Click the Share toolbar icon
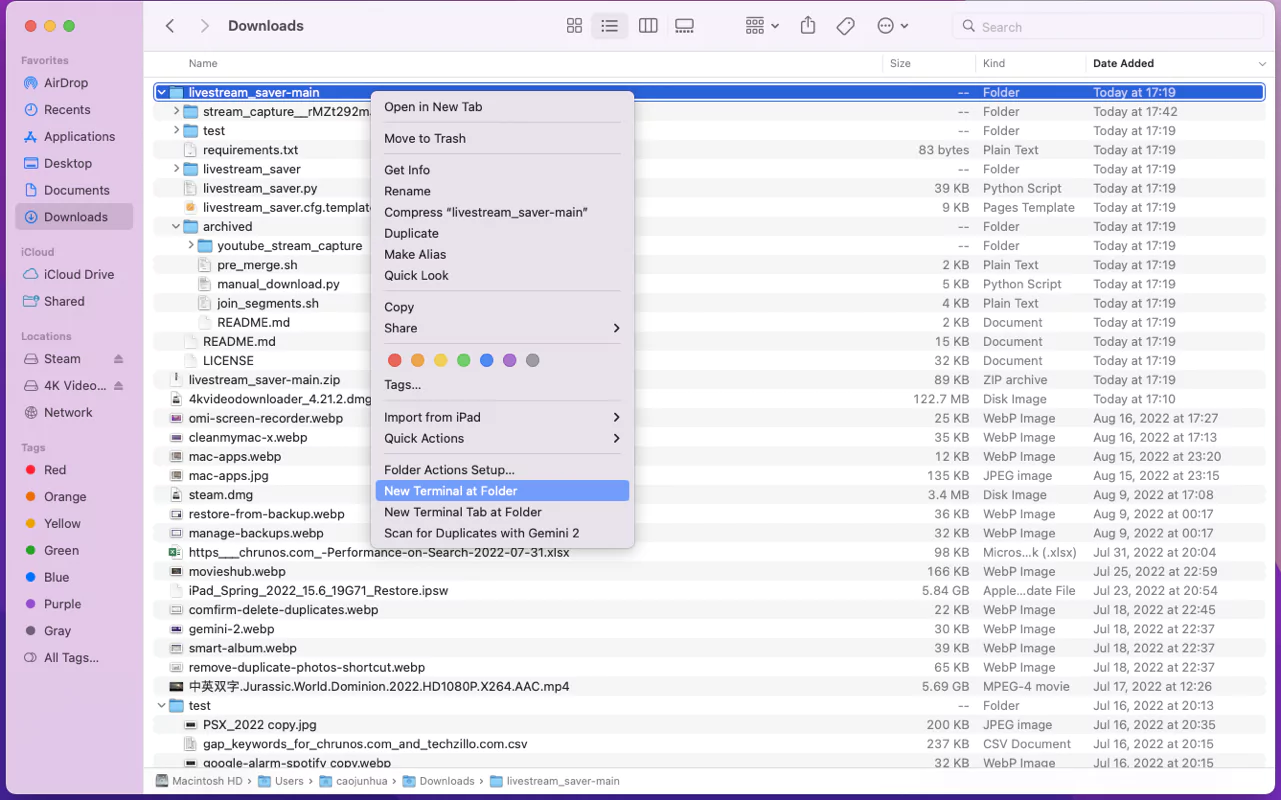1281x800 pixels. click(808, 26)
